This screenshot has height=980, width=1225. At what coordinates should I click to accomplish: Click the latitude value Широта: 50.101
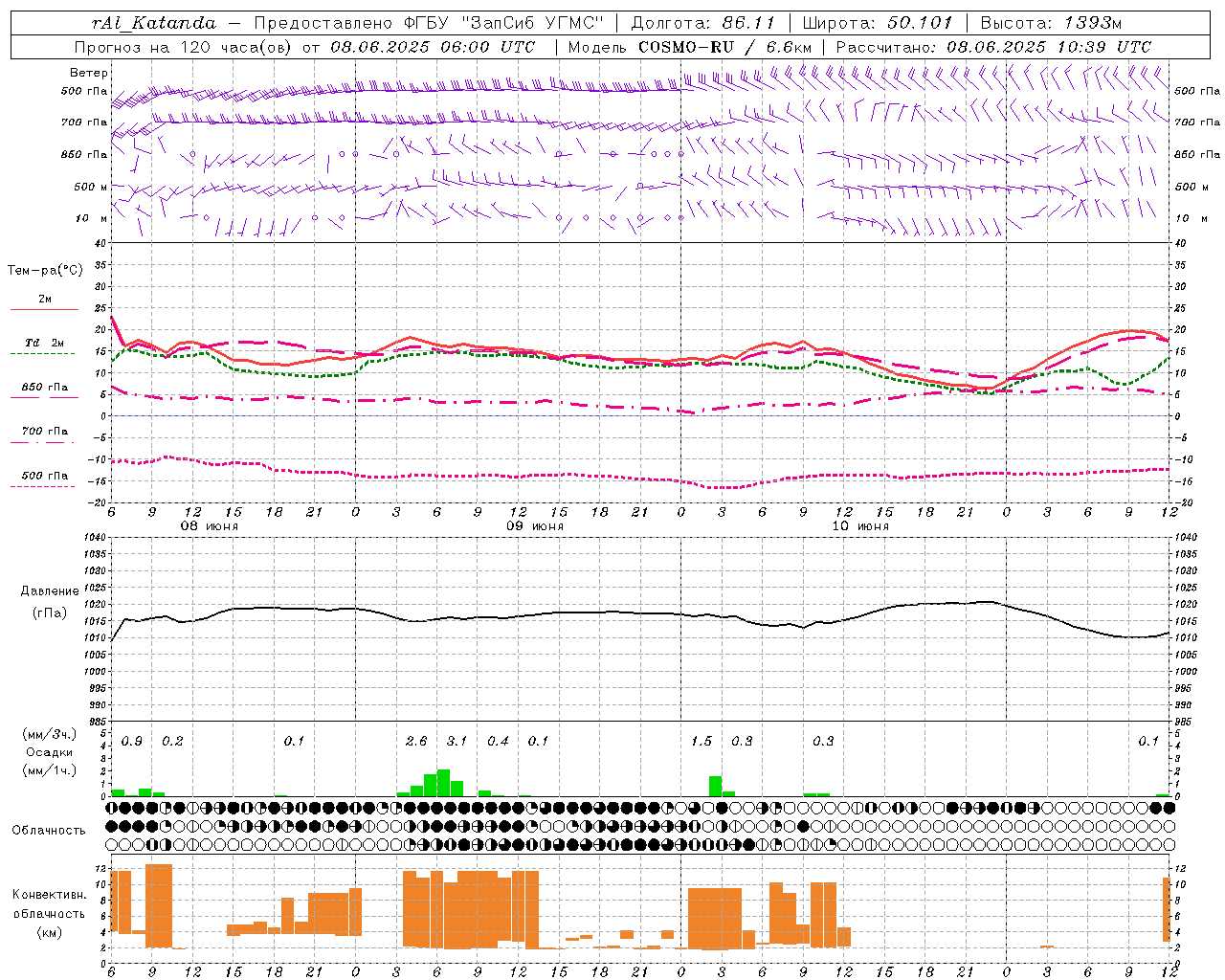tap(878, 23)
